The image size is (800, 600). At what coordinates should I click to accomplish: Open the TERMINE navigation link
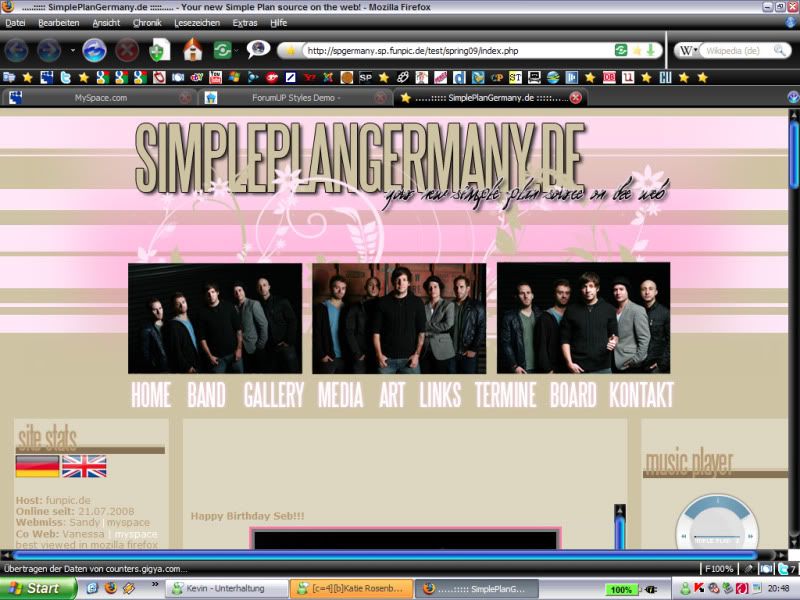coord(506,394)
